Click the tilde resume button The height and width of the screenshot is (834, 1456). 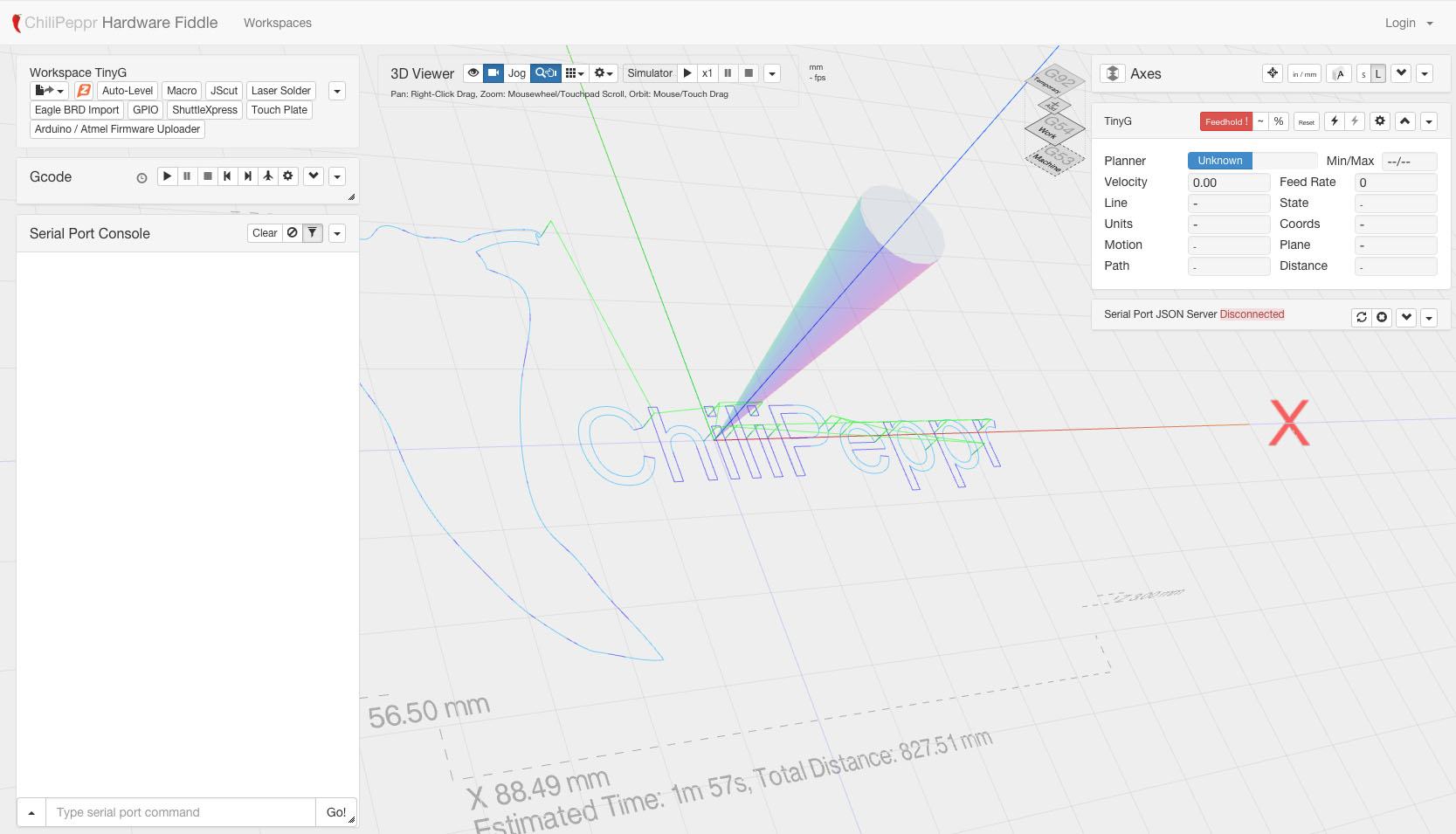pos(1260,121)
